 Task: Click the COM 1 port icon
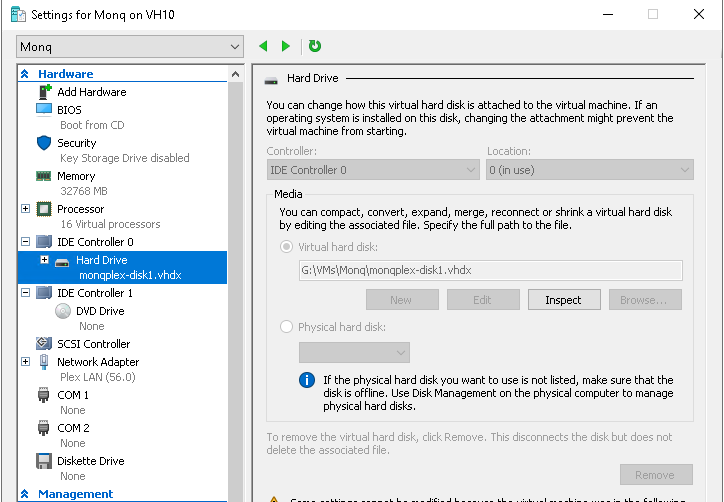pyautogui.click(x=43, y=395)
